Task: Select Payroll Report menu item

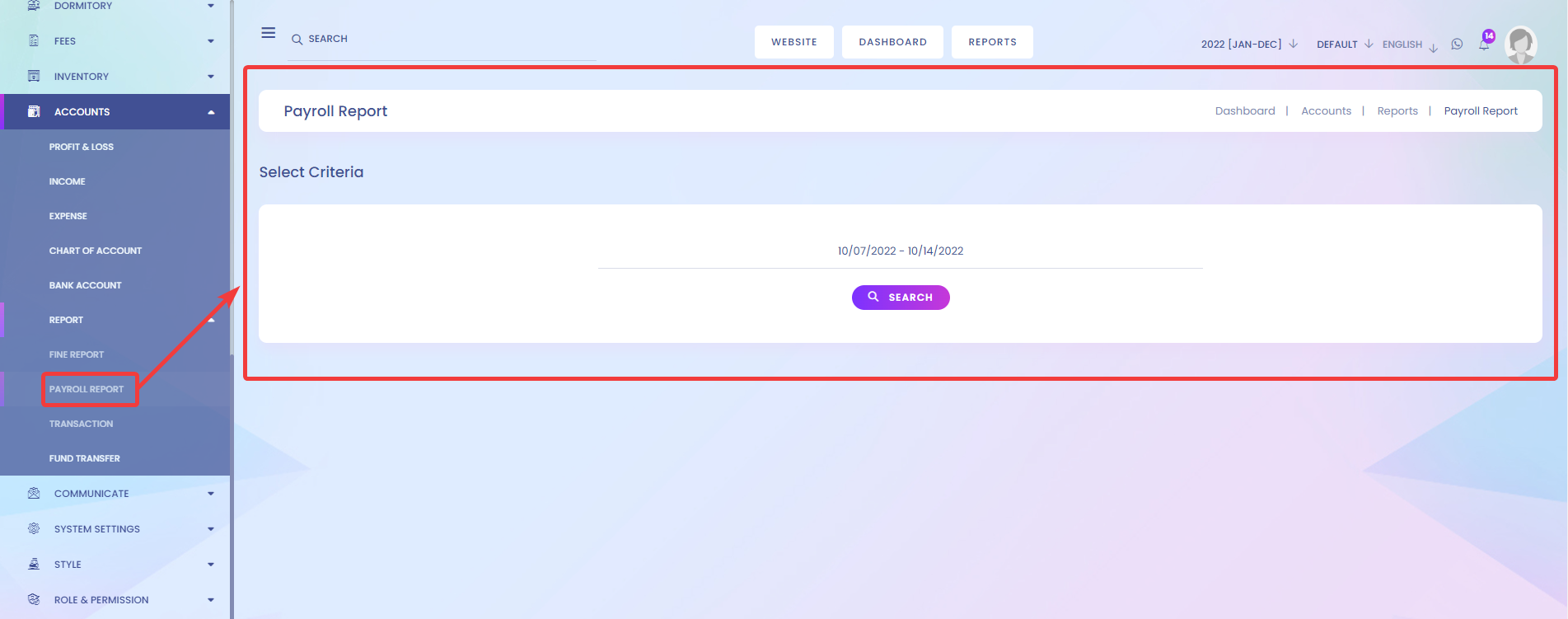Action: click(x=87, y=389)
